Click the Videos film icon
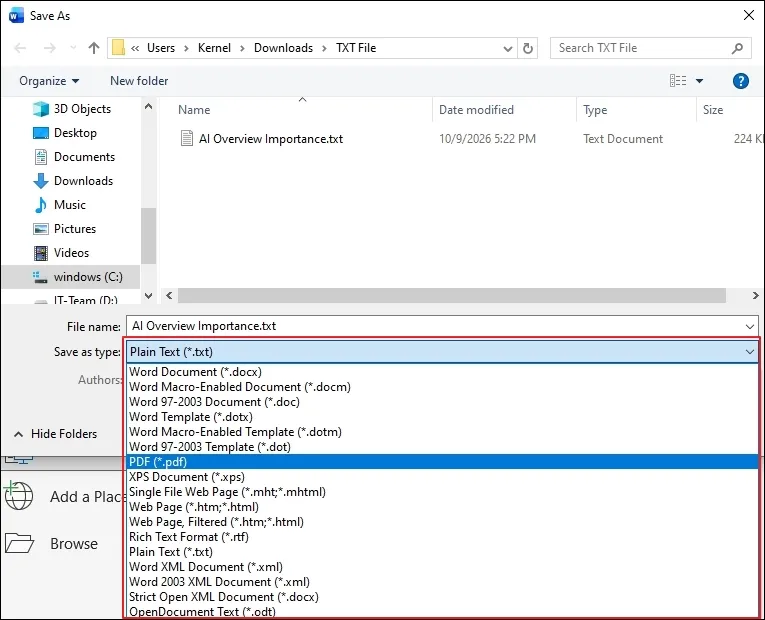The width and height of the screenshot is (765, 620). click(x=40, y=253)
